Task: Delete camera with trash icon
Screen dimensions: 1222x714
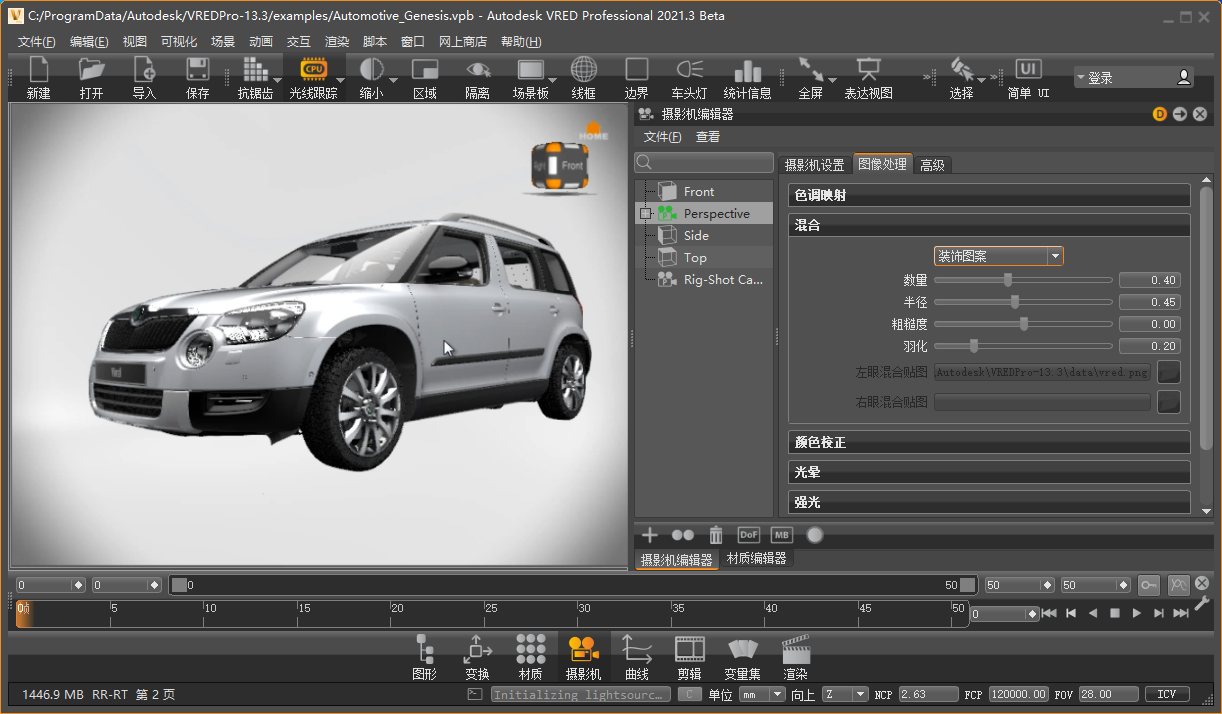Action: pos(716,535)
